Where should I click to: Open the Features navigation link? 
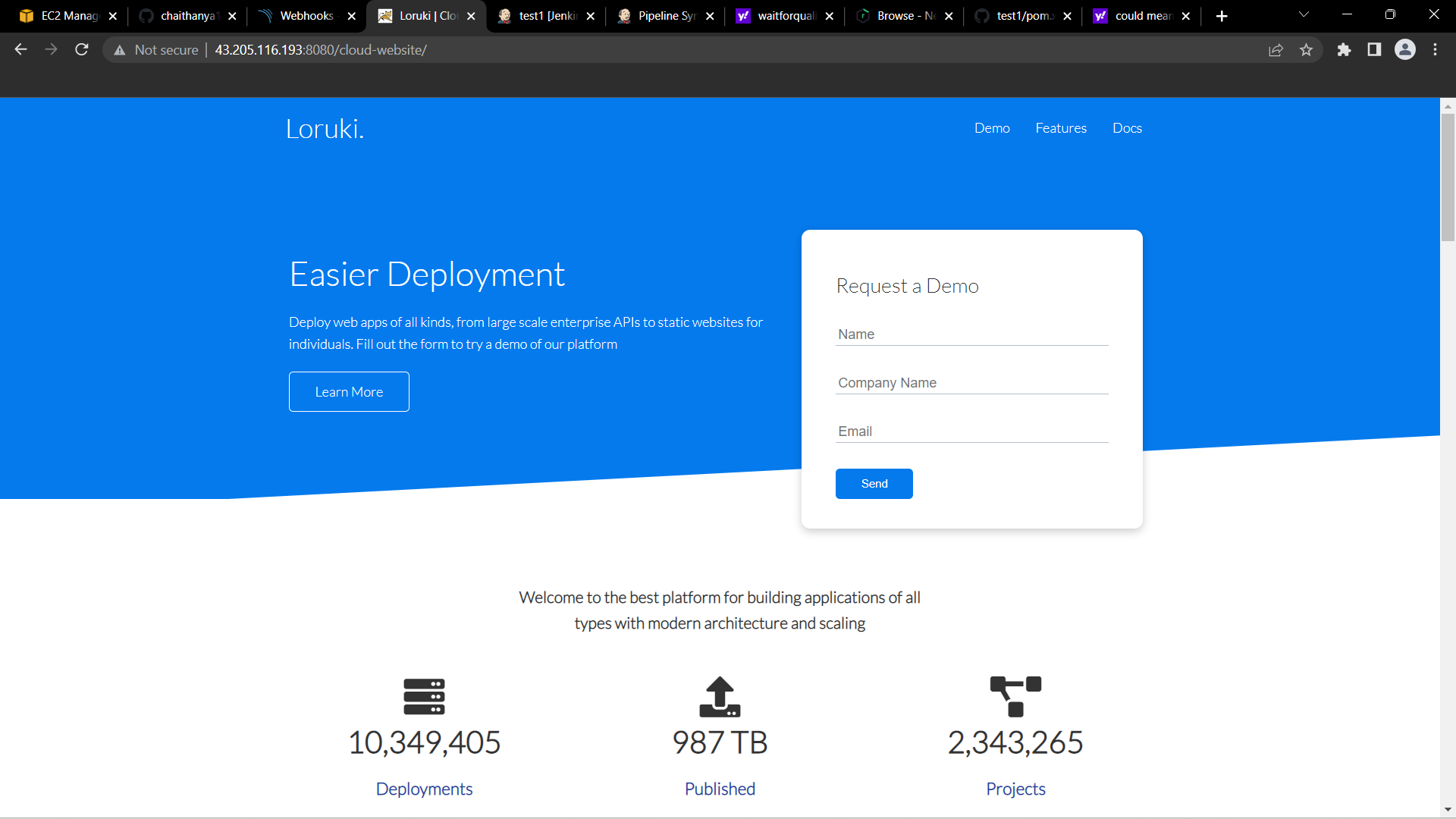(1061, 128)
